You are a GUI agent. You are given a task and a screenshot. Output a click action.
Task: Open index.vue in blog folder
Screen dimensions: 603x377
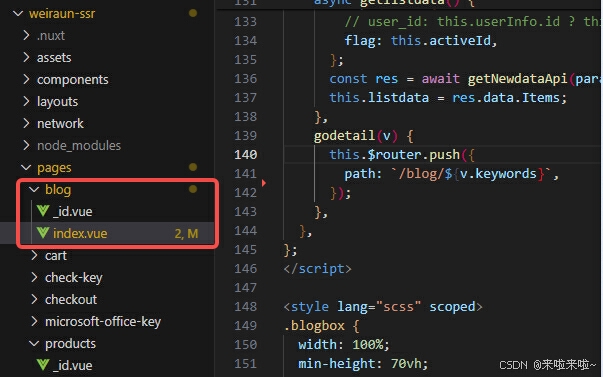click(x=80, y=234)
